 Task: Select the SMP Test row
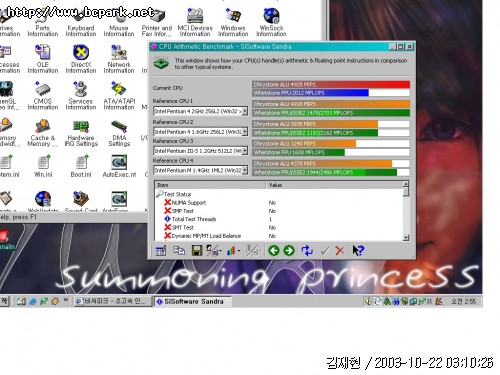279,211
